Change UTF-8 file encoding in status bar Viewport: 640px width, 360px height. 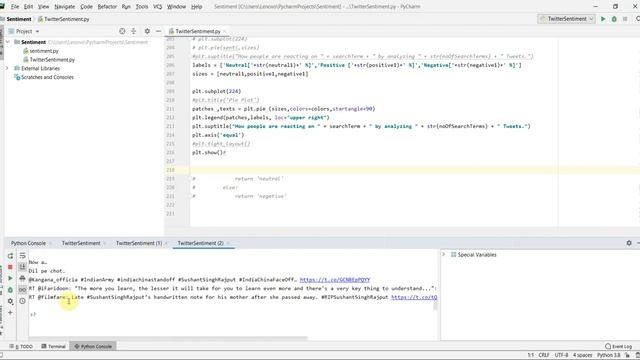[x=561, y=355]
